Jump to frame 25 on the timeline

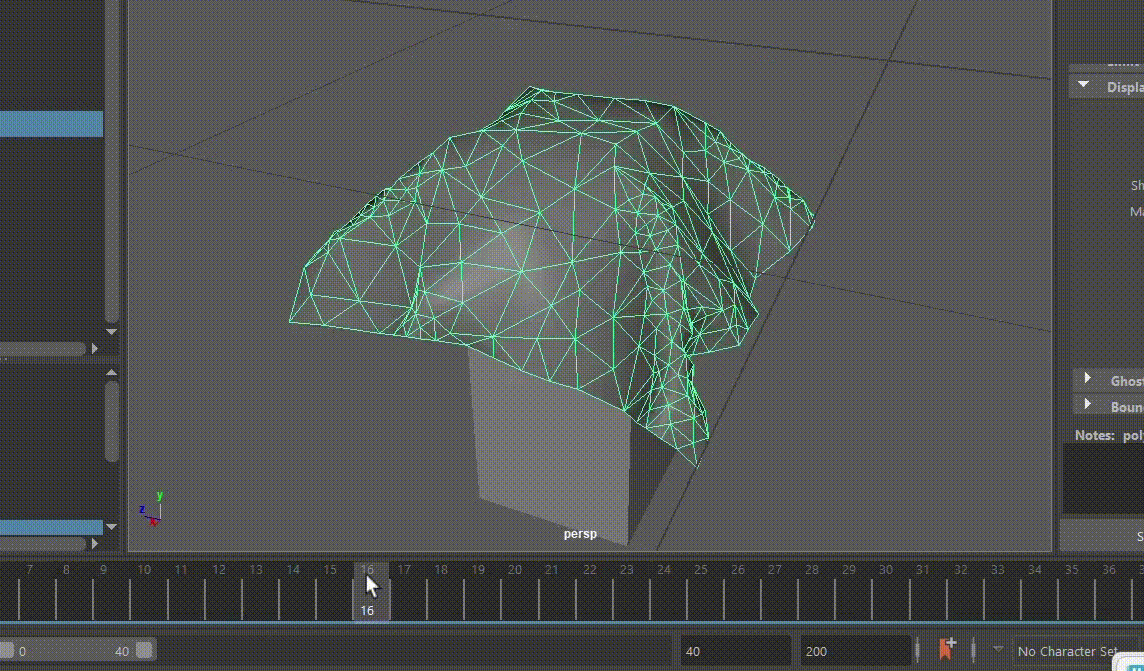click(x=701, y=590)
